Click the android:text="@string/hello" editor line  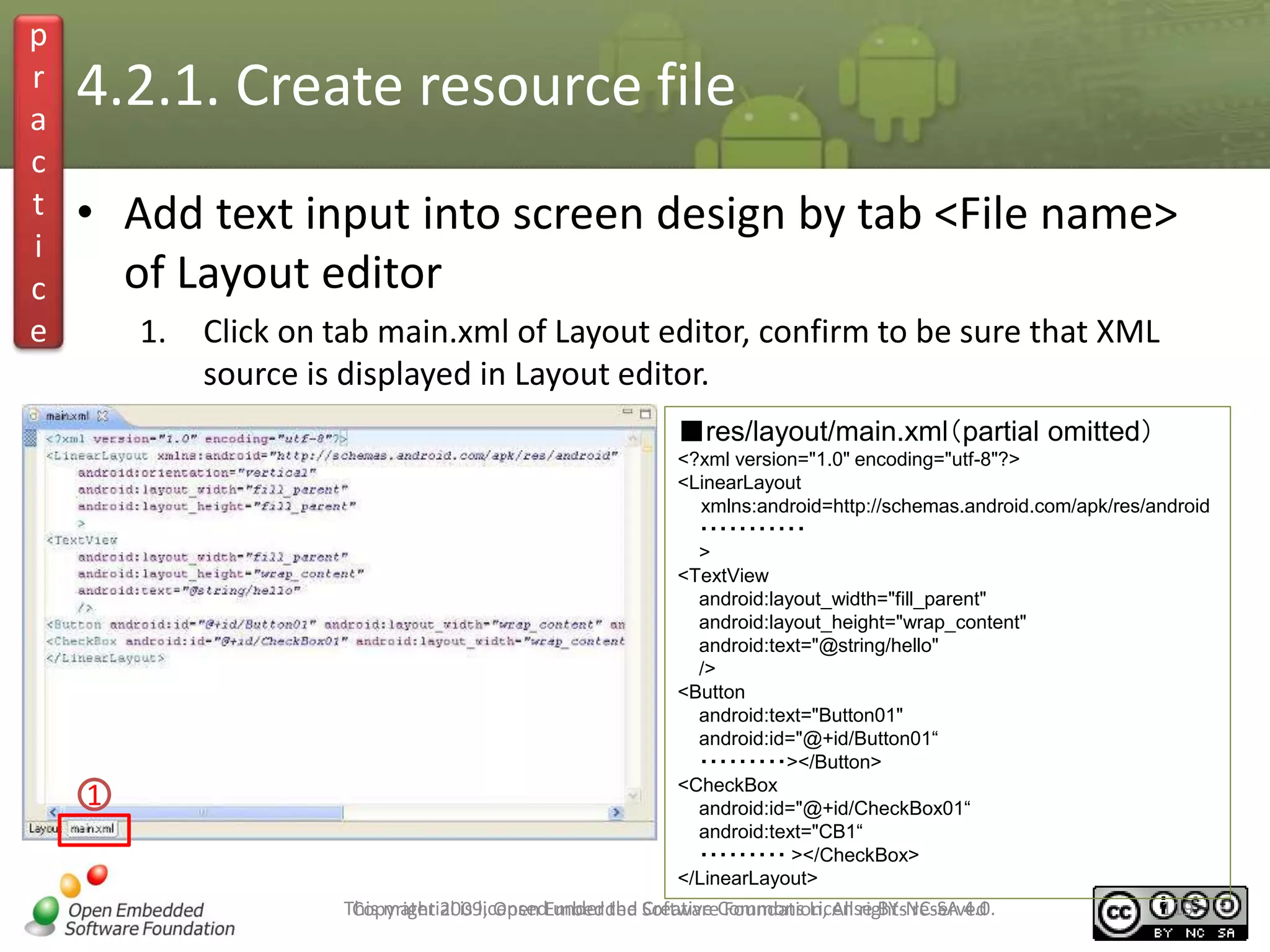click(189, 591)
